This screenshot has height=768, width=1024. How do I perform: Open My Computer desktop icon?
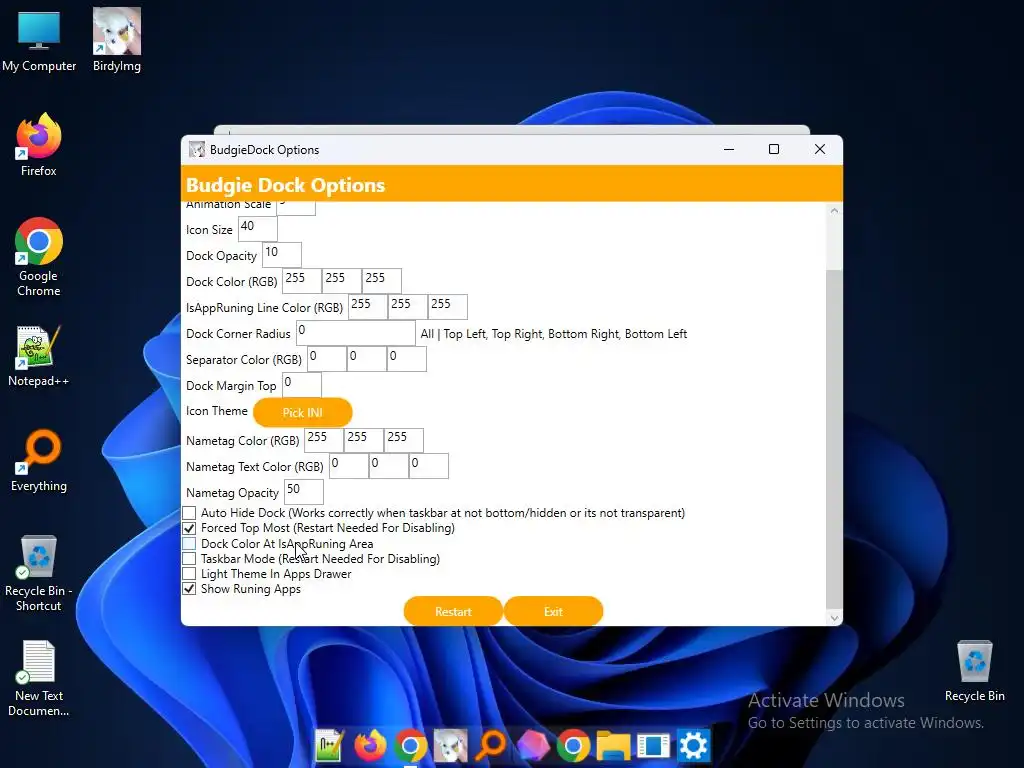39,41
